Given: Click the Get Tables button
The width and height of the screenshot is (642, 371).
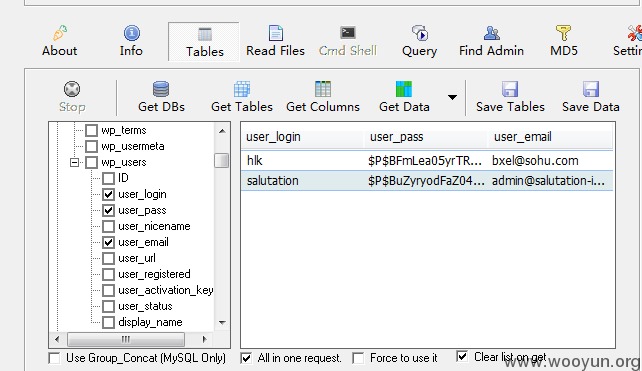Looking at the screenshot, I should (x=242, y=97).
